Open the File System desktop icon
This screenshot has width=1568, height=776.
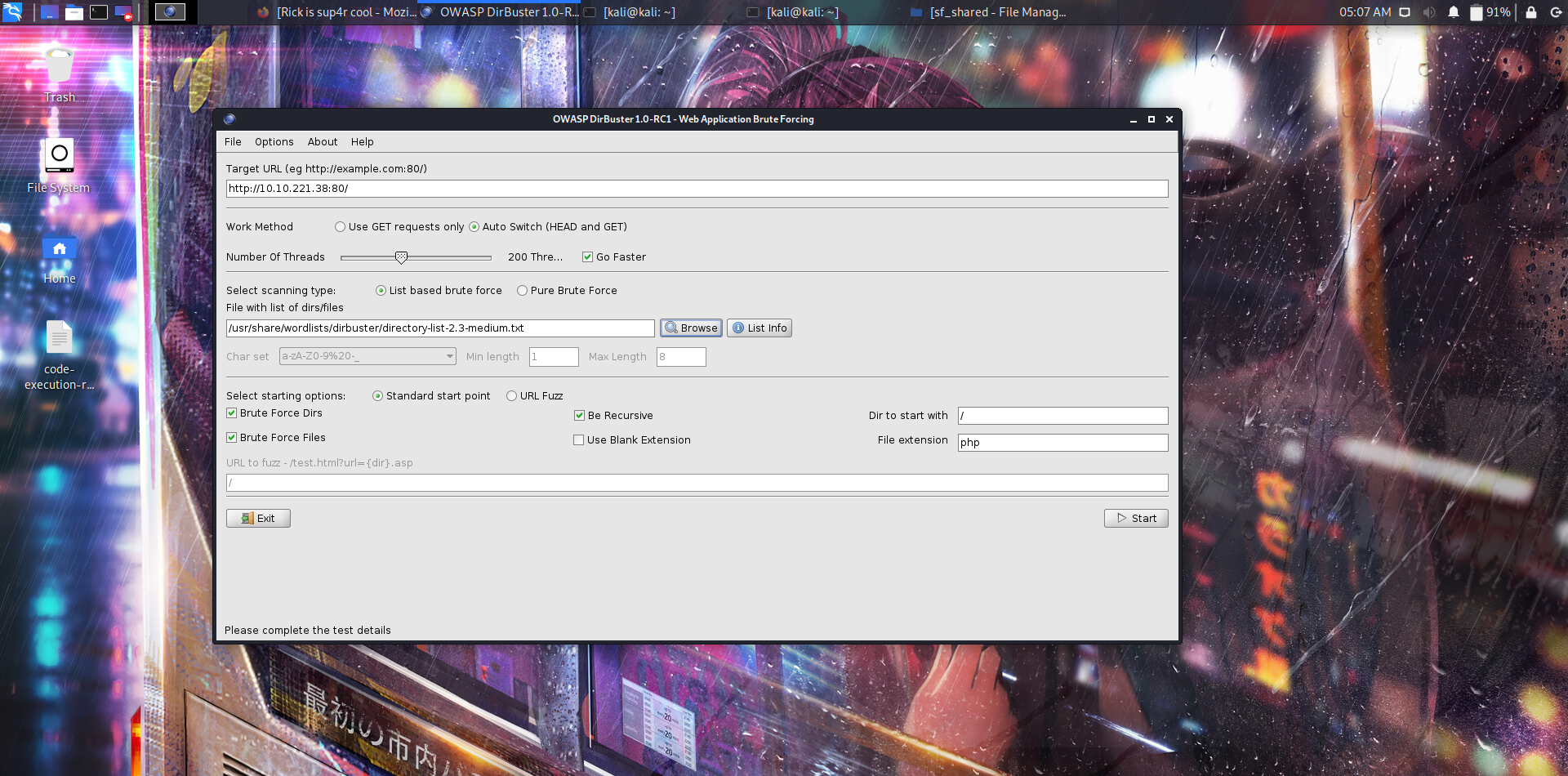click(x=59, y=166)
